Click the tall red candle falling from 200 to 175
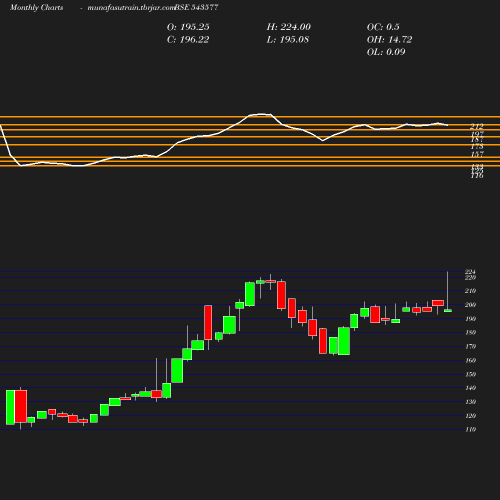 click(208, 322)
